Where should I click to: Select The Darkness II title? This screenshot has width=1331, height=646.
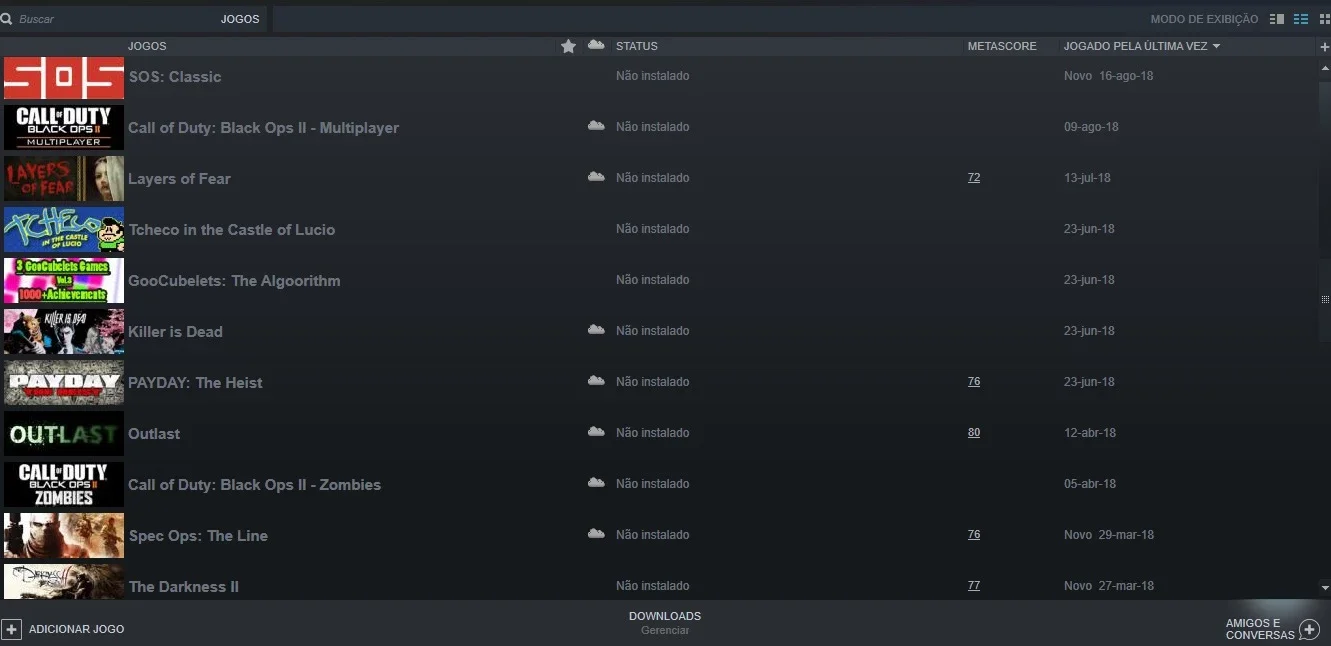184,587
